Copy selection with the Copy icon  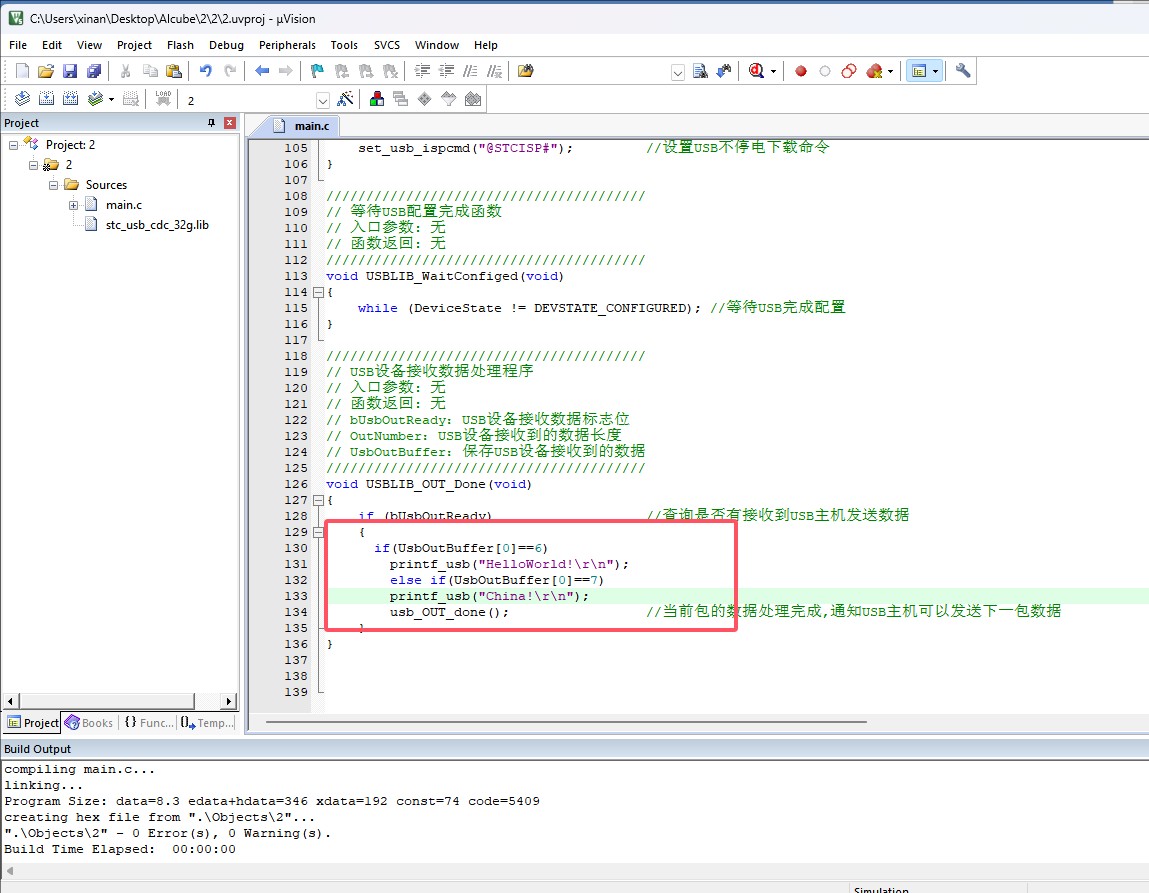point(150,71)
